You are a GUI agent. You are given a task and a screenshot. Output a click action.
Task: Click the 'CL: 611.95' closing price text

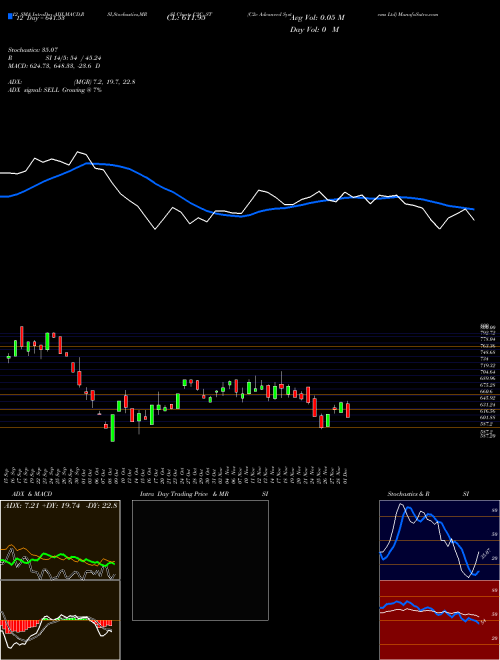(185, 18)
